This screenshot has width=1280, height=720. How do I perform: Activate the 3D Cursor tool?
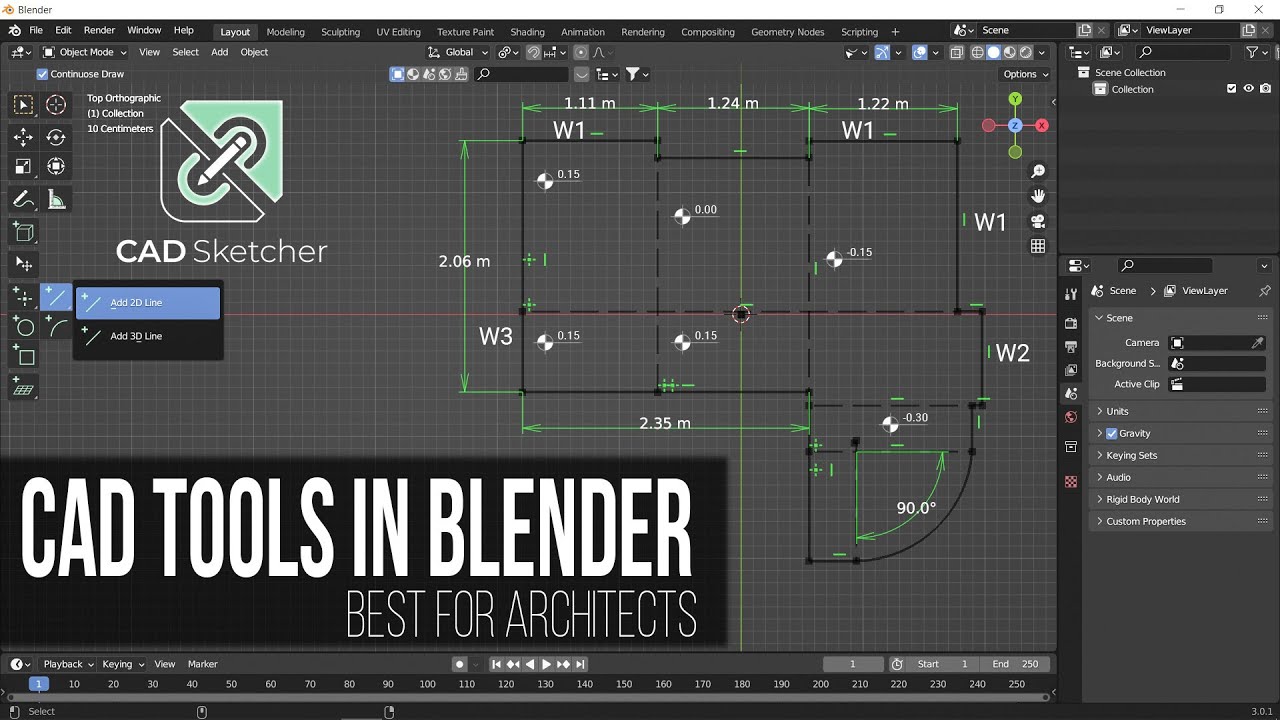(x=56, y=105)
